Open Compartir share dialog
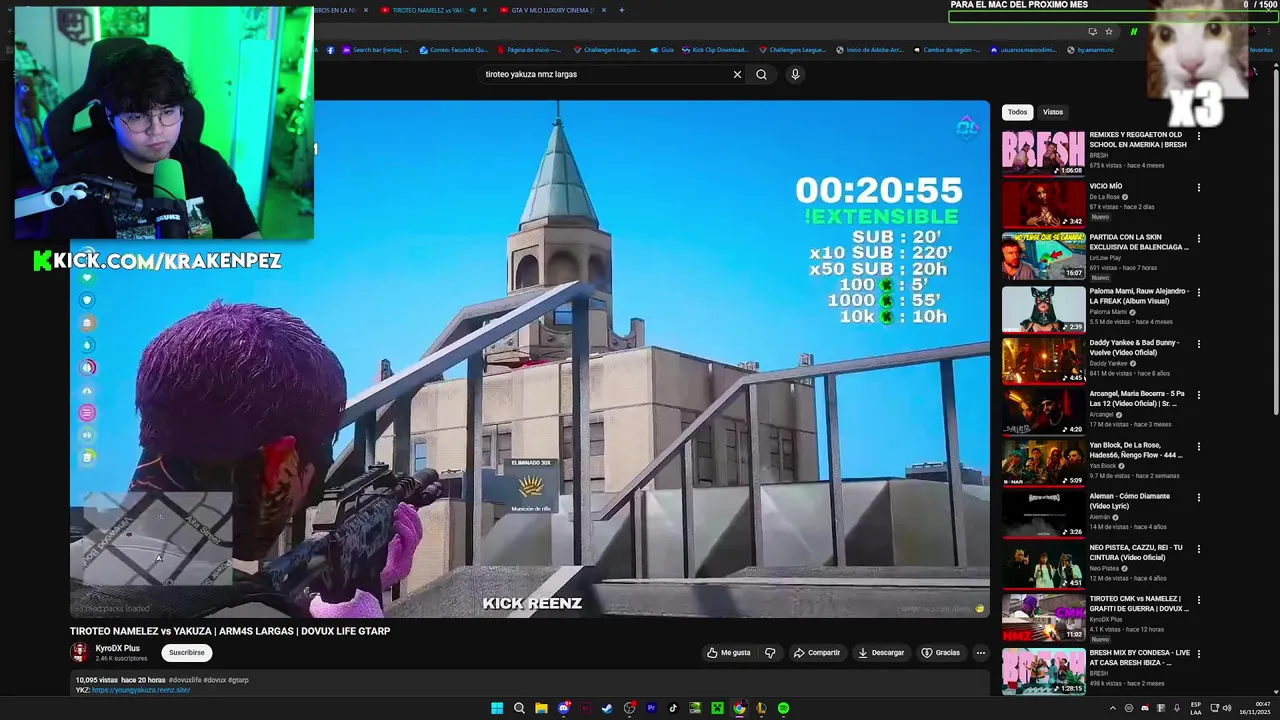Screen dimensions: 1280x720 click(817, 653)
